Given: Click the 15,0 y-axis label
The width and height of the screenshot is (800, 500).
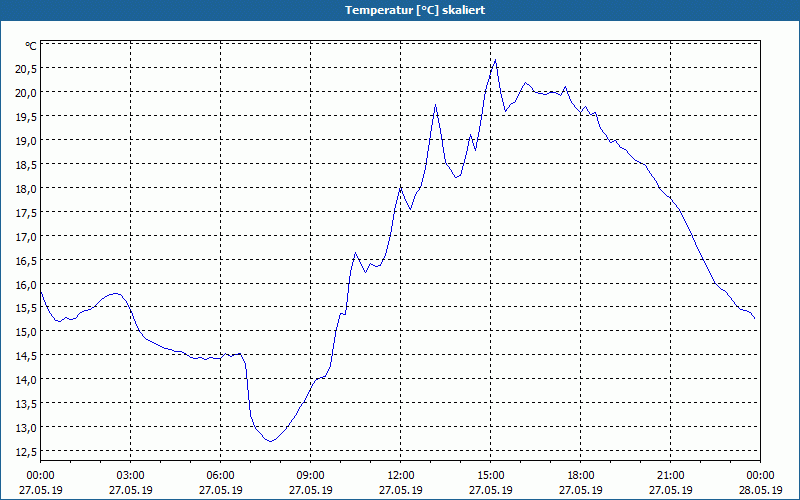Looking at the screenshot, I should coord(26,333).
